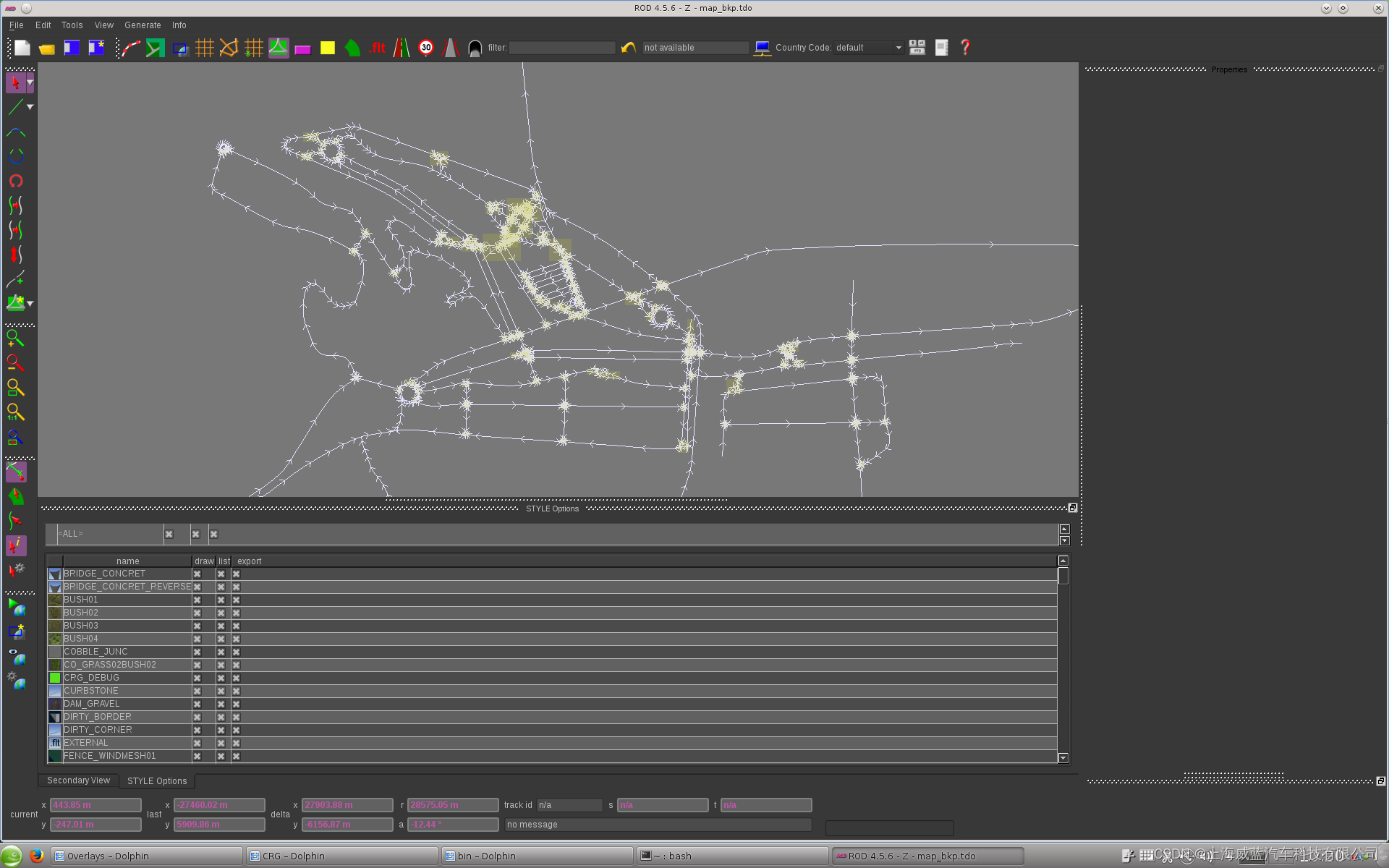
Task: Switch to the Secondary View tab
Action: coord(78,780)
